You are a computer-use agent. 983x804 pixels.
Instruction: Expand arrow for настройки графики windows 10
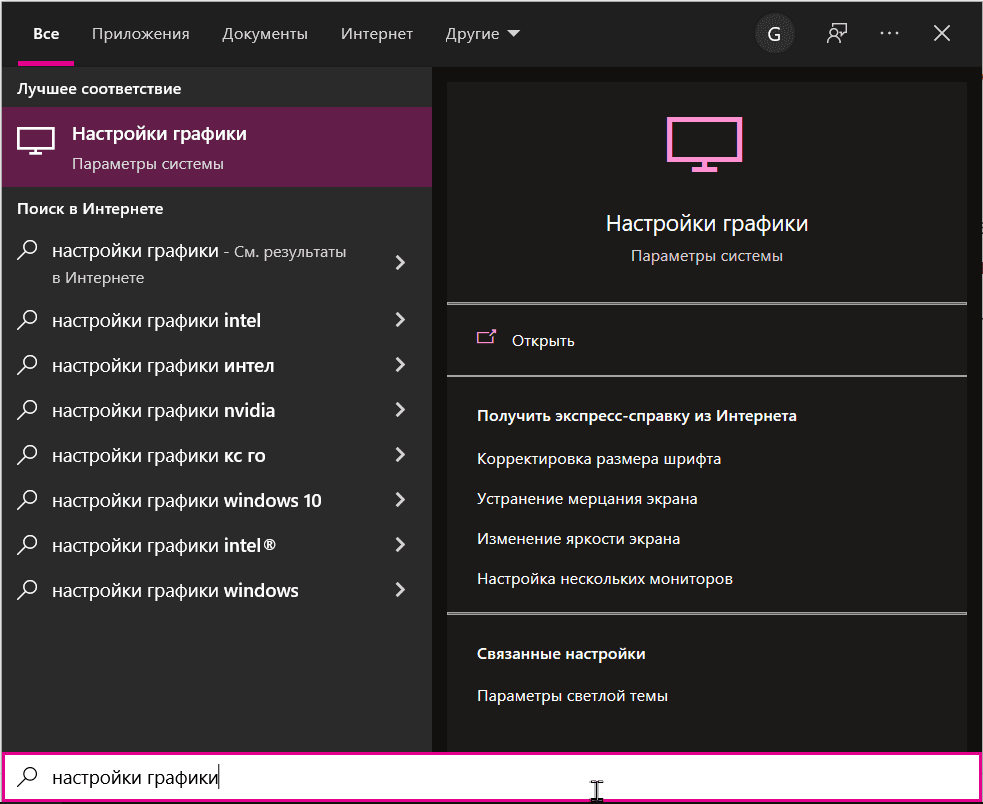coord(400,500)
